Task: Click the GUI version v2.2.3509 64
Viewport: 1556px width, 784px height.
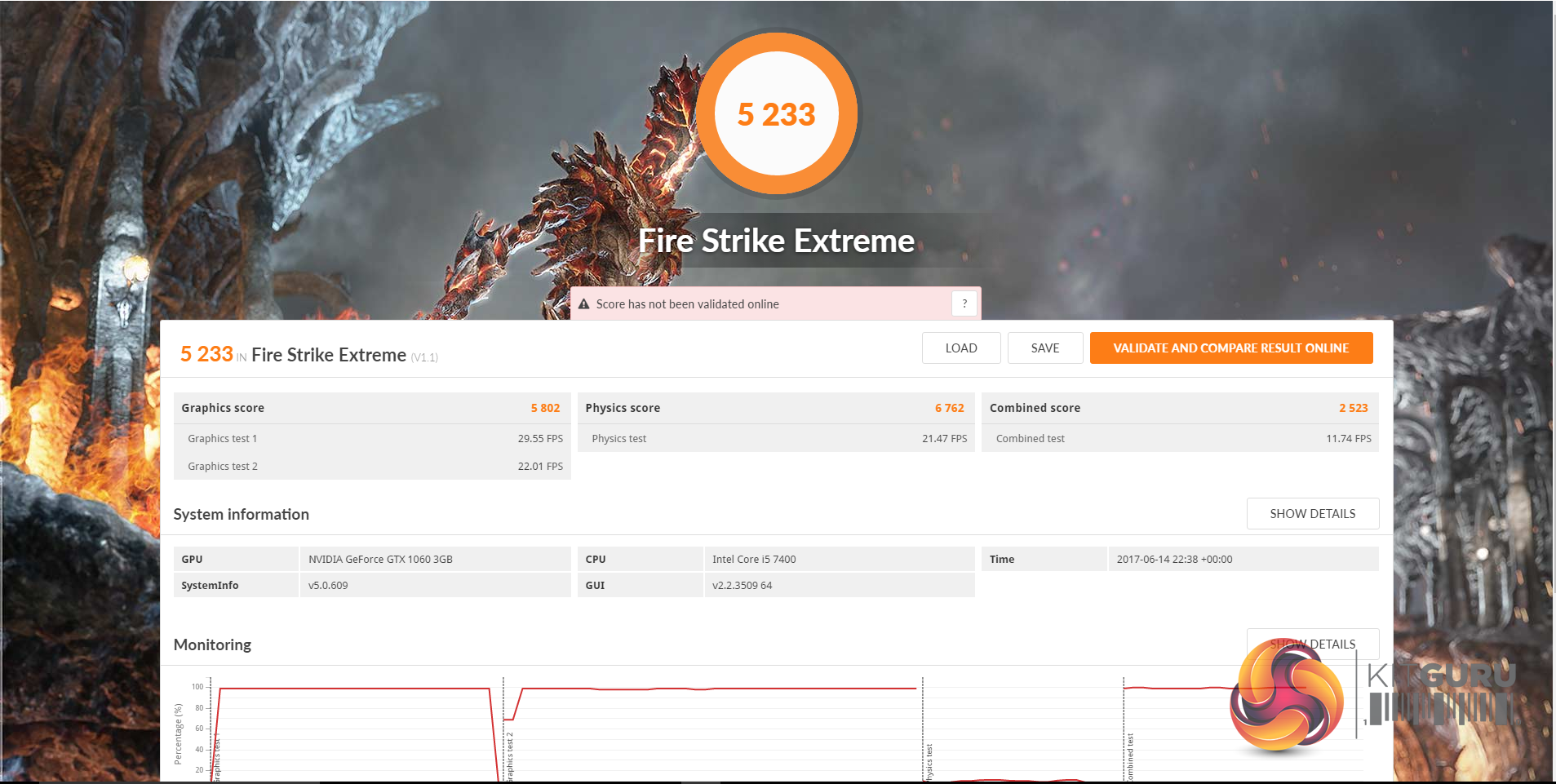Action: coord(742,585)
